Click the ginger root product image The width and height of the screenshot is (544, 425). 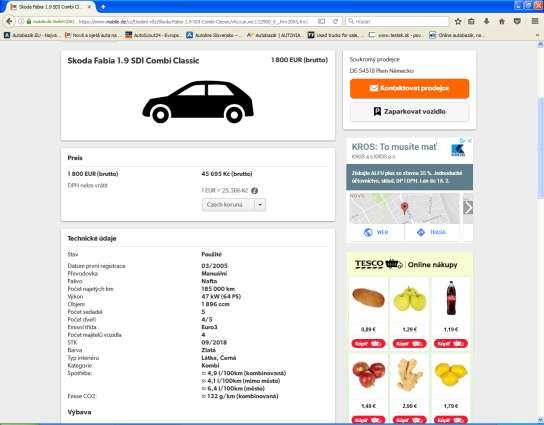coord(410,375)
